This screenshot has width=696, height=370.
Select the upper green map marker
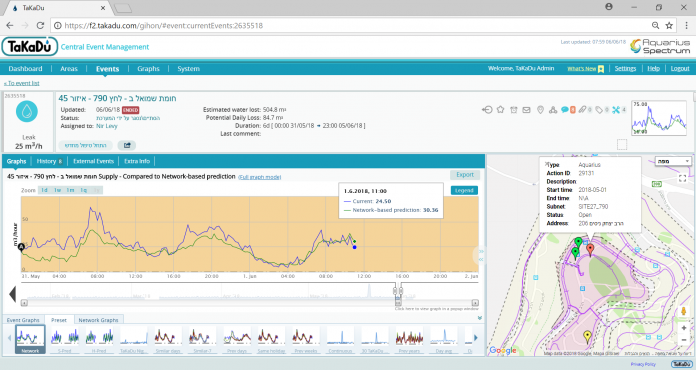(578, 242)
